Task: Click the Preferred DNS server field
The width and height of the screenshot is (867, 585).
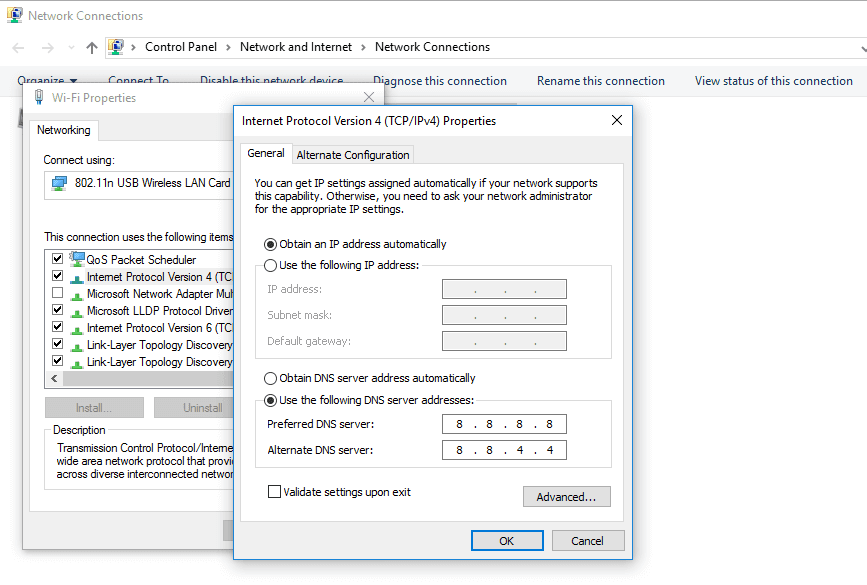Action: point(504,424)
